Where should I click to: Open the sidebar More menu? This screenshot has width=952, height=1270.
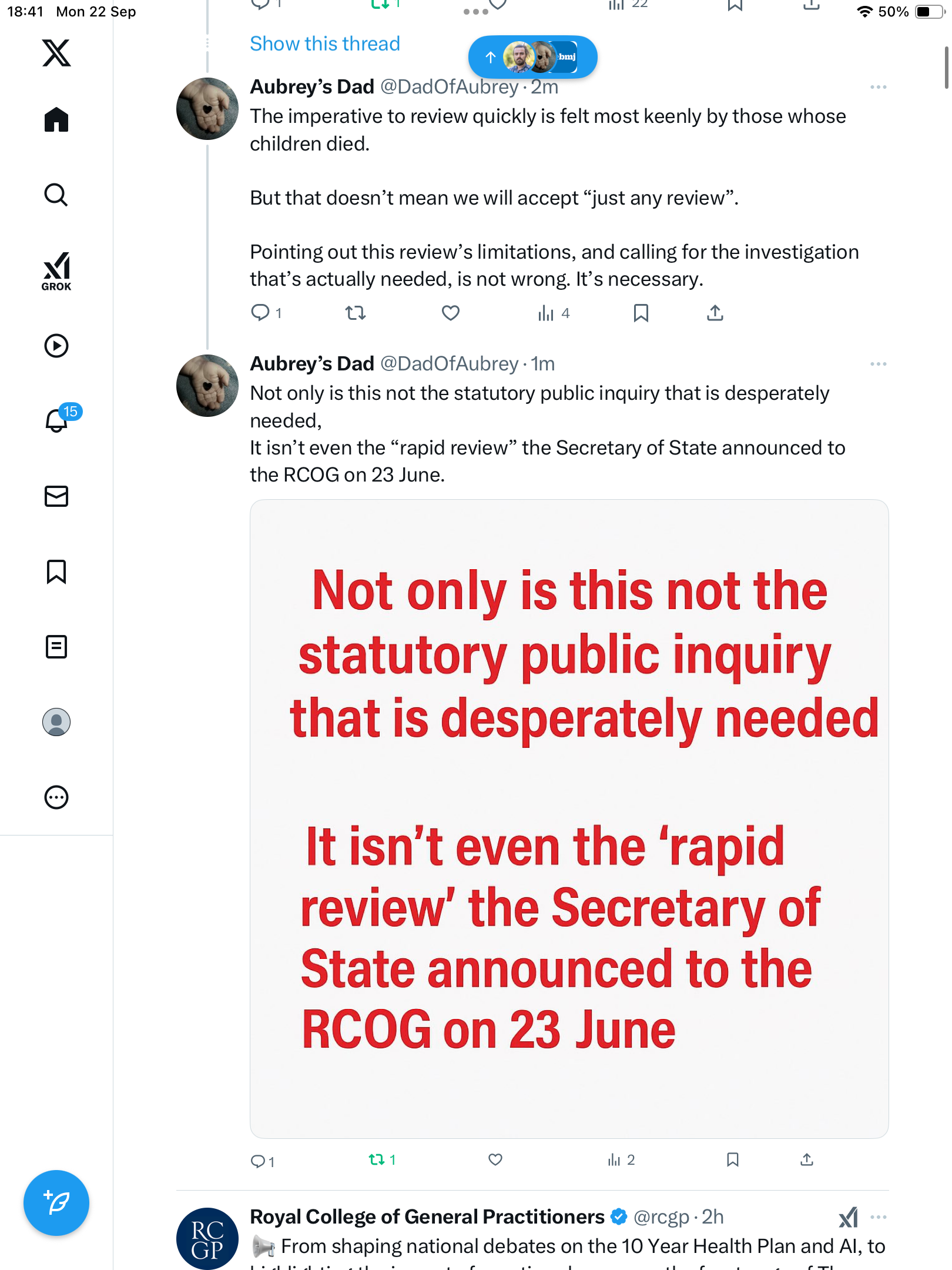(56, 797)
